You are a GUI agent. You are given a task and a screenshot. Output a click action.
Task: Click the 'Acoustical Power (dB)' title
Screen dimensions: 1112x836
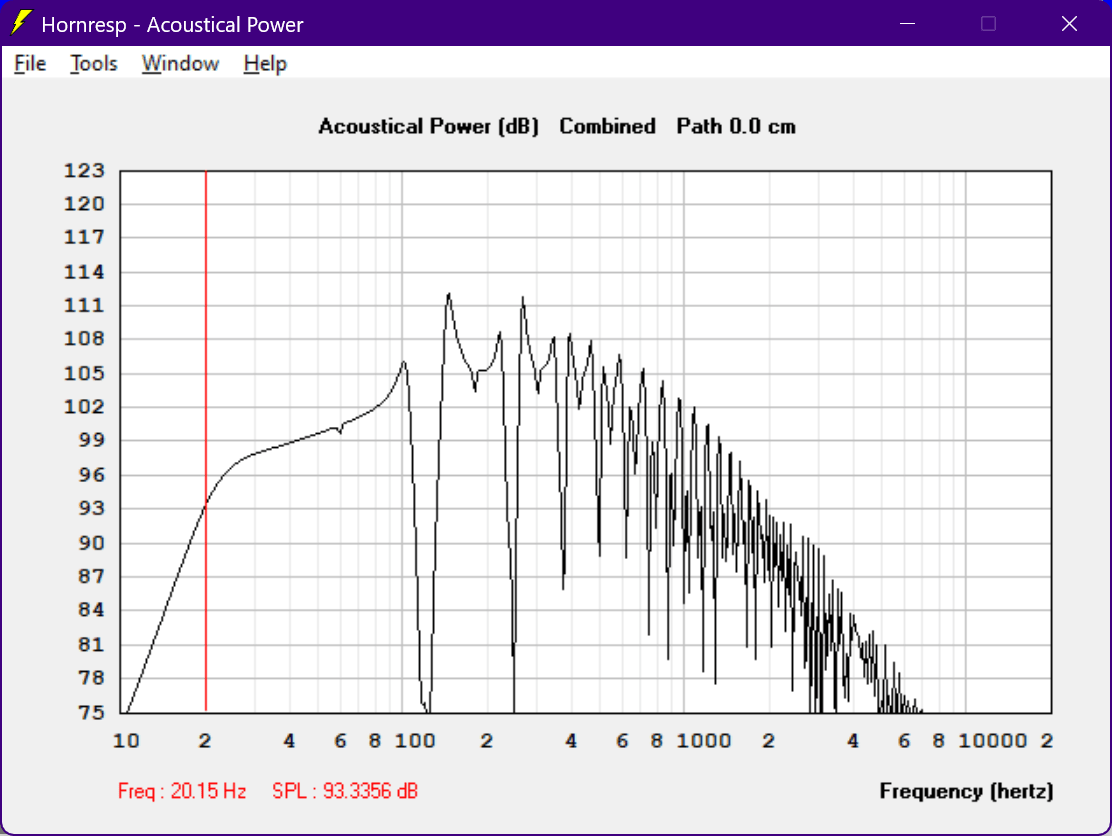coord(428,126)
